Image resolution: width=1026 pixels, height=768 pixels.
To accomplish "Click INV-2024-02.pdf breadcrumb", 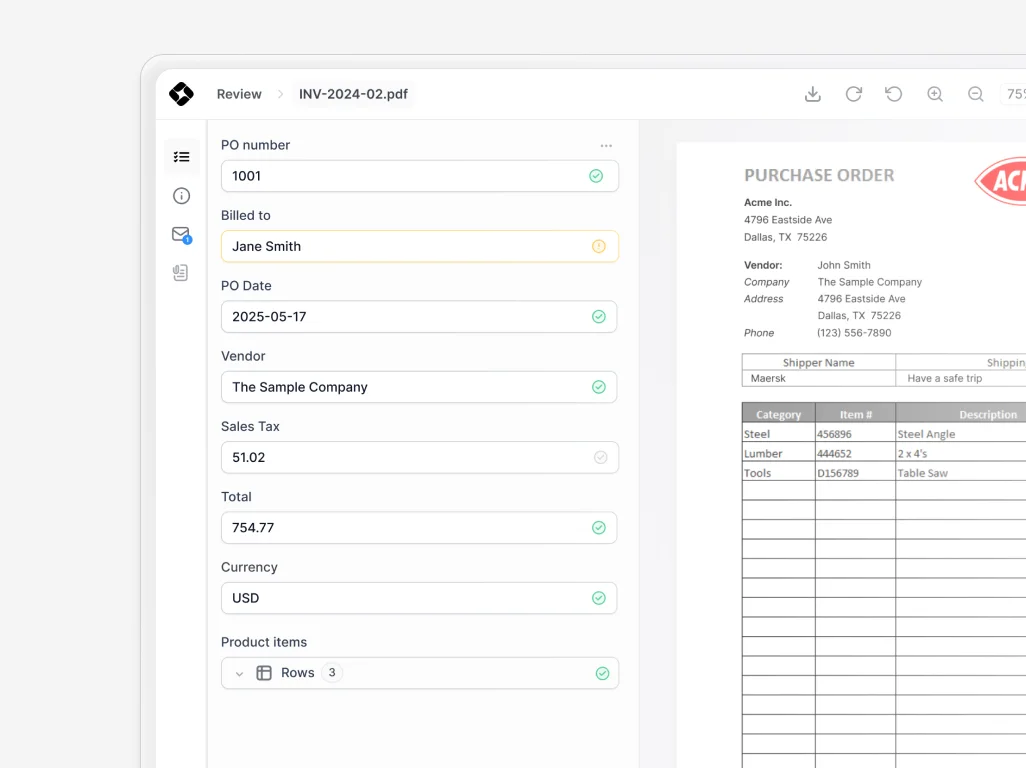I will (x=353, y=94).
